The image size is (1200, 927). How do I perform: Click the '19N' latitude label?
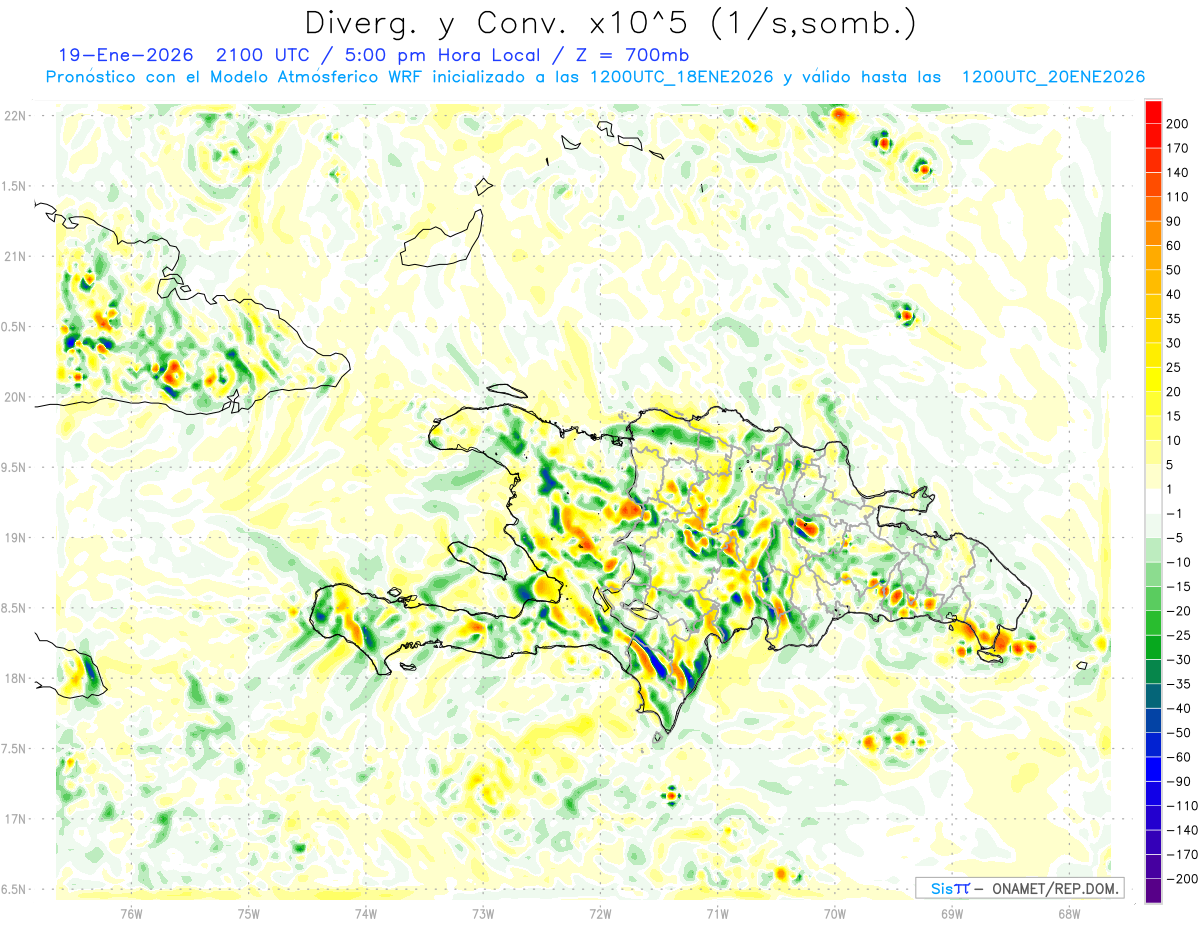tap(15, 538)
